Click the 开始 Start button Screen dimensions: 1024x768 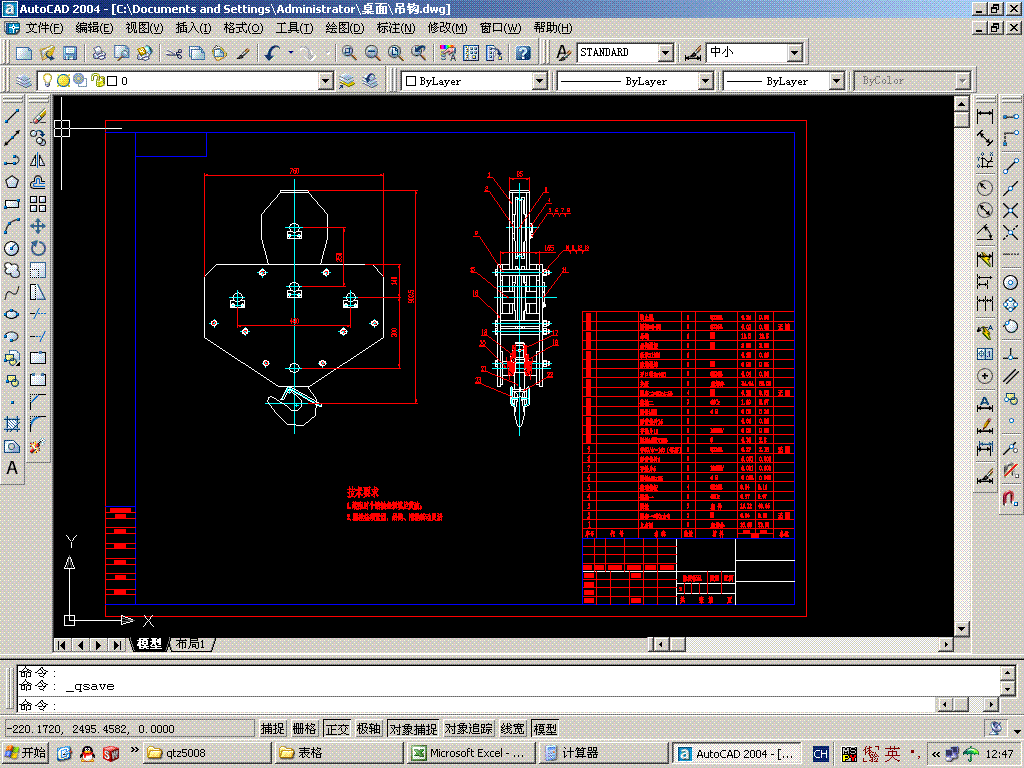pos(26,753)
